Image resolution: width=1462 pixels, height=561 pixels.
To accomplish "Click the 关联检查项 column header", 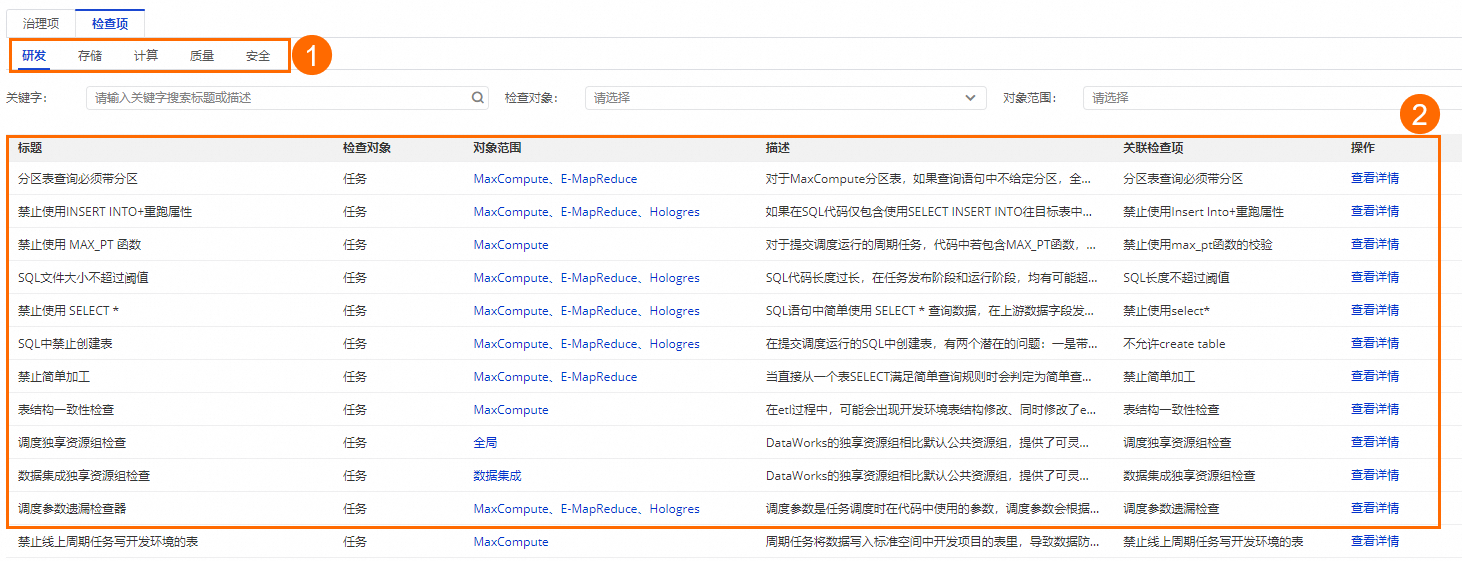I will click(x=1153, y=148).
